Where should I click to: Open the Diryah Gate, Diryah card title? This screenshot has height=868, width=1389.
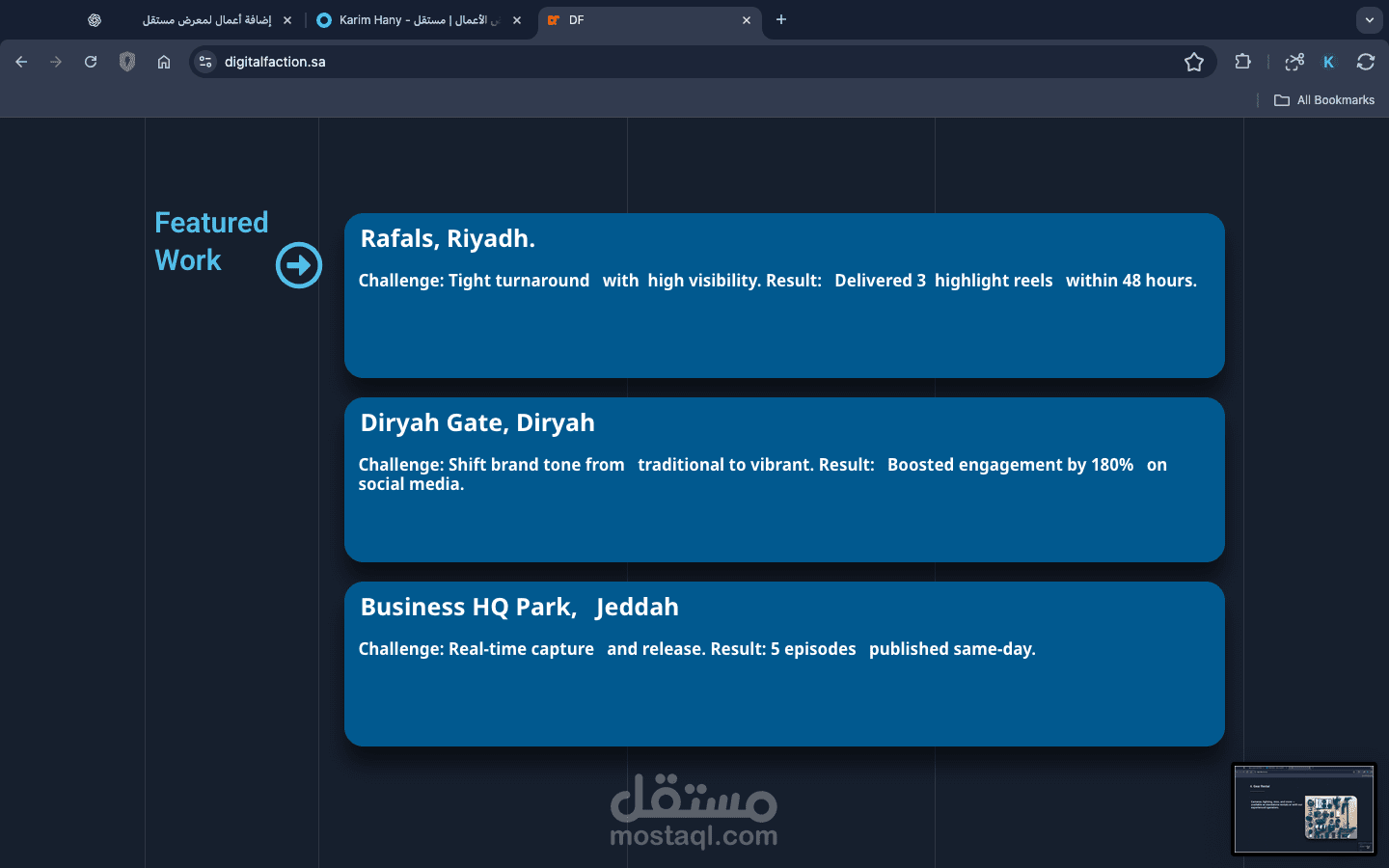pos(477,422)
